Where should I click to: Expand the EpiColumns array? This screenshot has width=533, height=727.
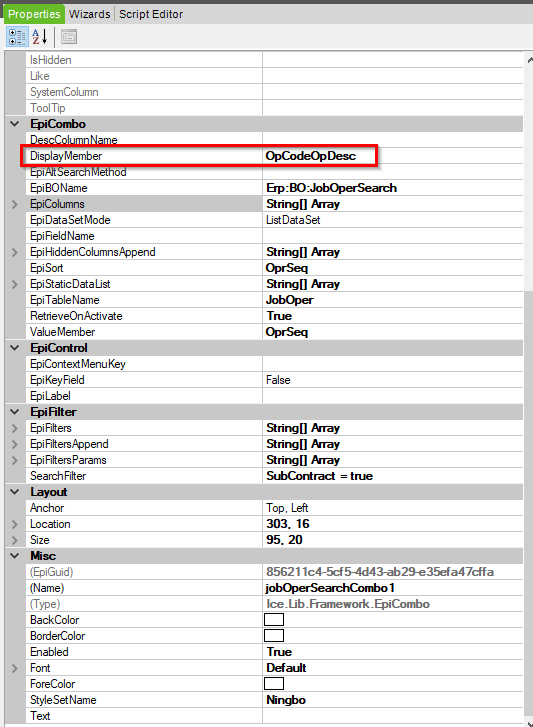click(15, 204)
